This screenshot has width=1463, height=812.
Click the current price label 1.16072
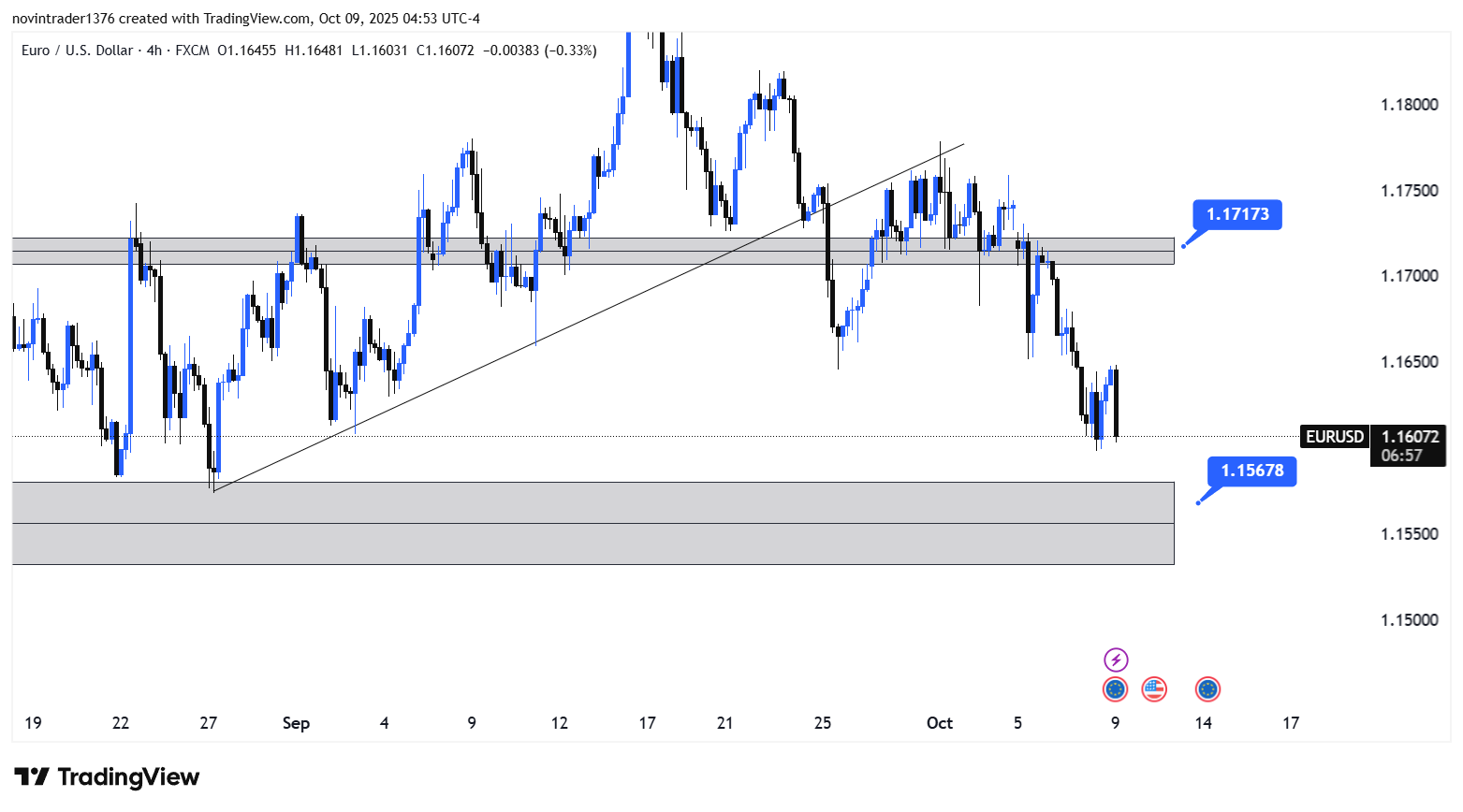[x=1410, y=437]
